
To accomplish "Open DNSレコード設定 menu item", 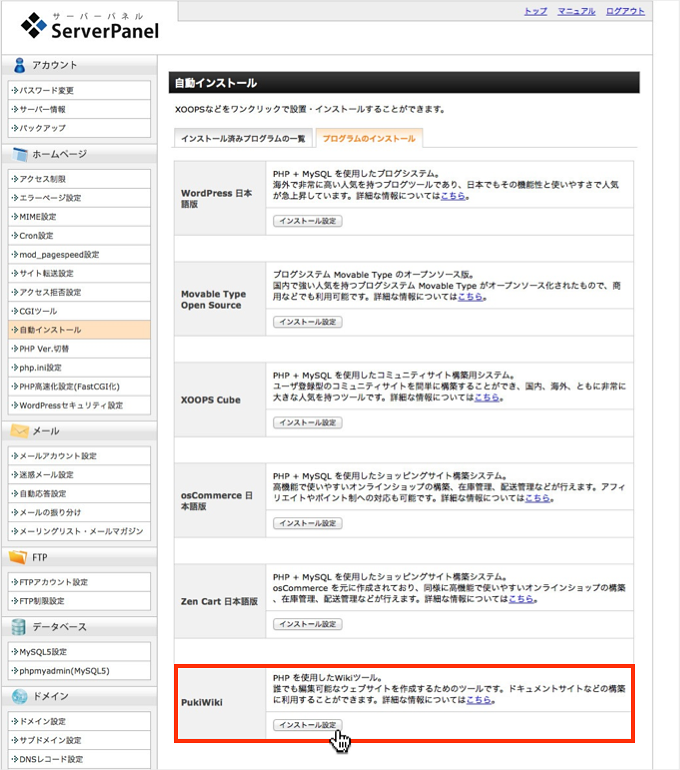I will pyautogui.click(x=80, y=759).
